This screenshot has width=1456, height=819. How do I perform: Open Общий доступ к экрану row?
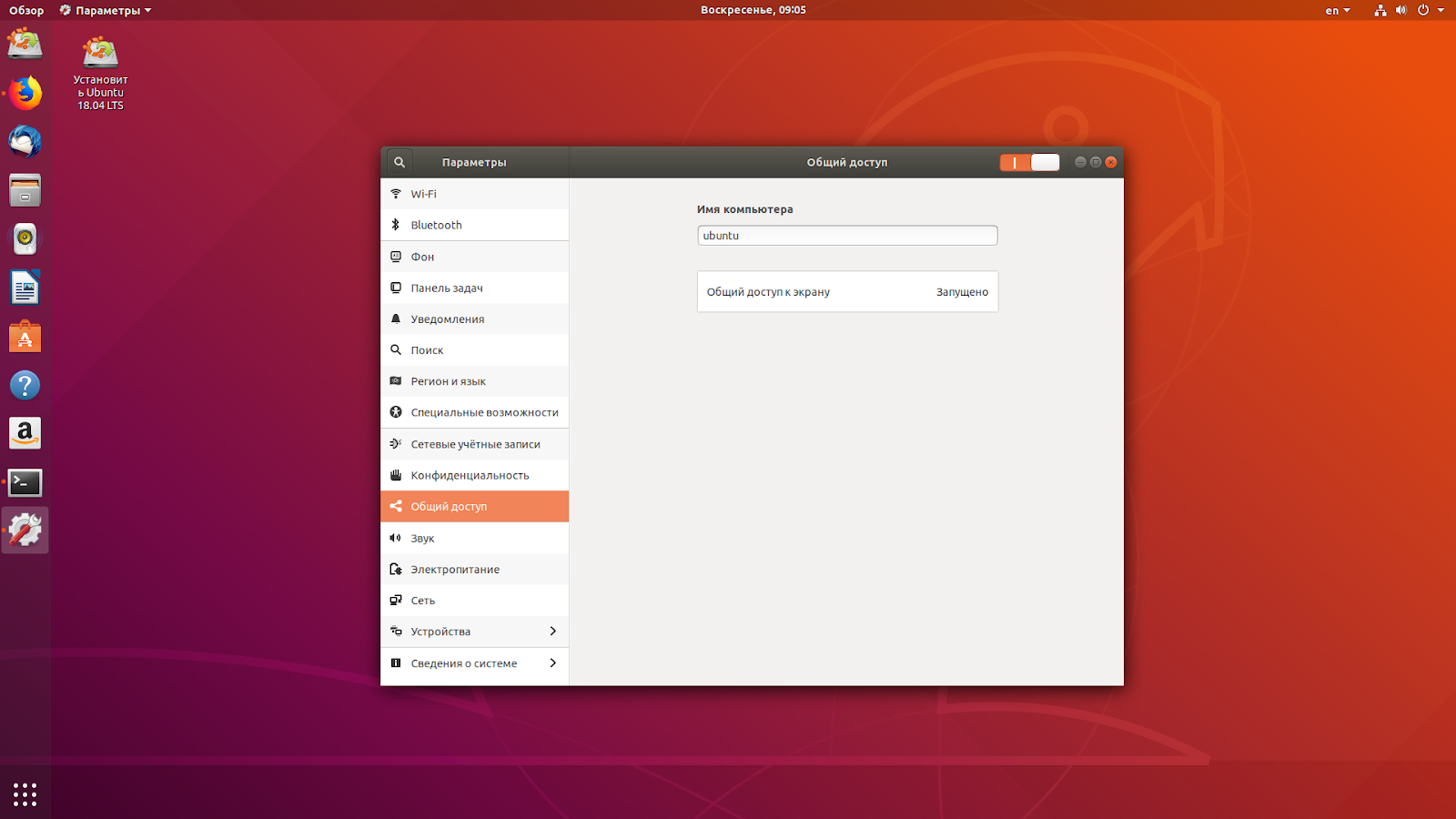(x=847, y=292)
